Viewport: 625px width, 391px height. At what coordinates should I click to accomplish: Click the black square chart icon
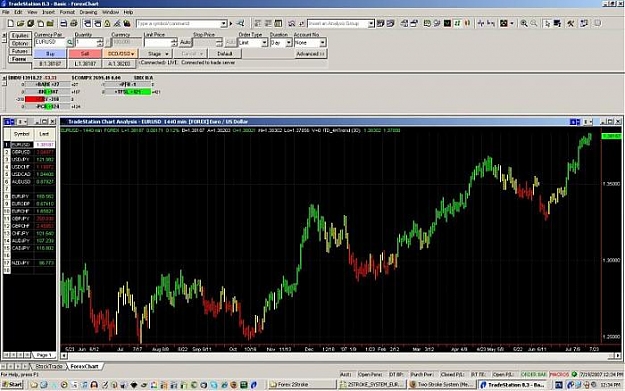click(447, 24)
